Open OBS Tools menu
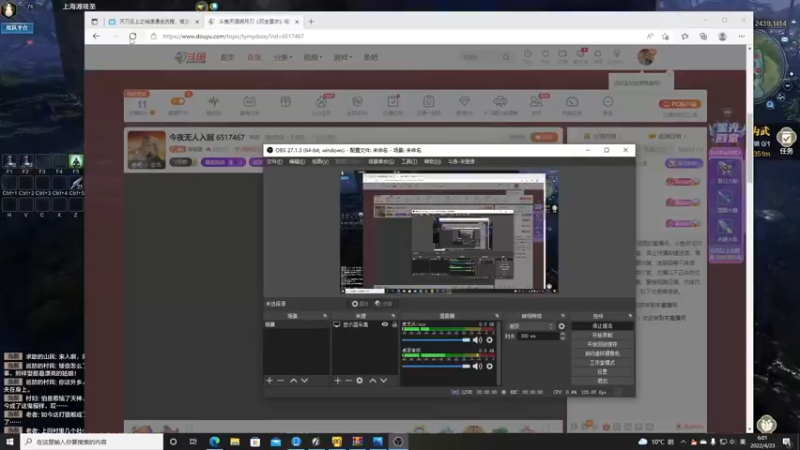This screenshot has height=450, width=800. point(409,162)
